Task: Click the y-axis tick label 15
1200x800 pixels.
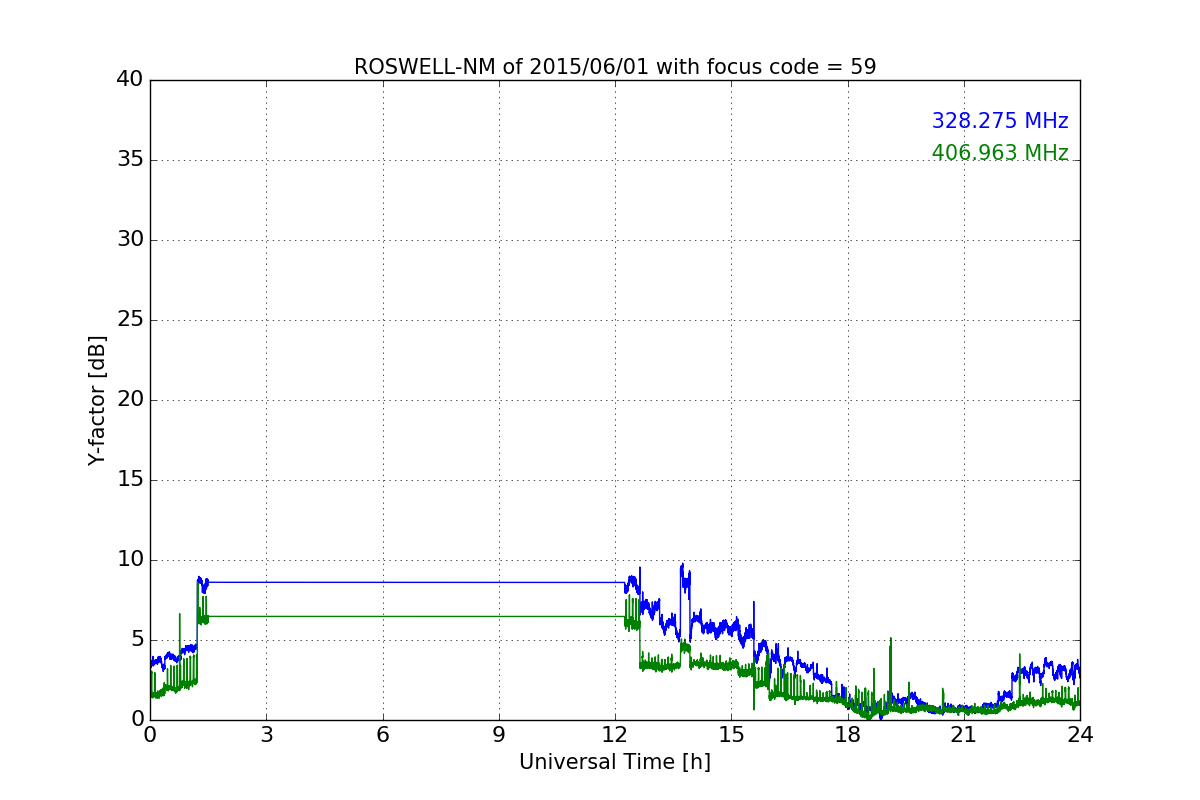Action: pos(130,480)
